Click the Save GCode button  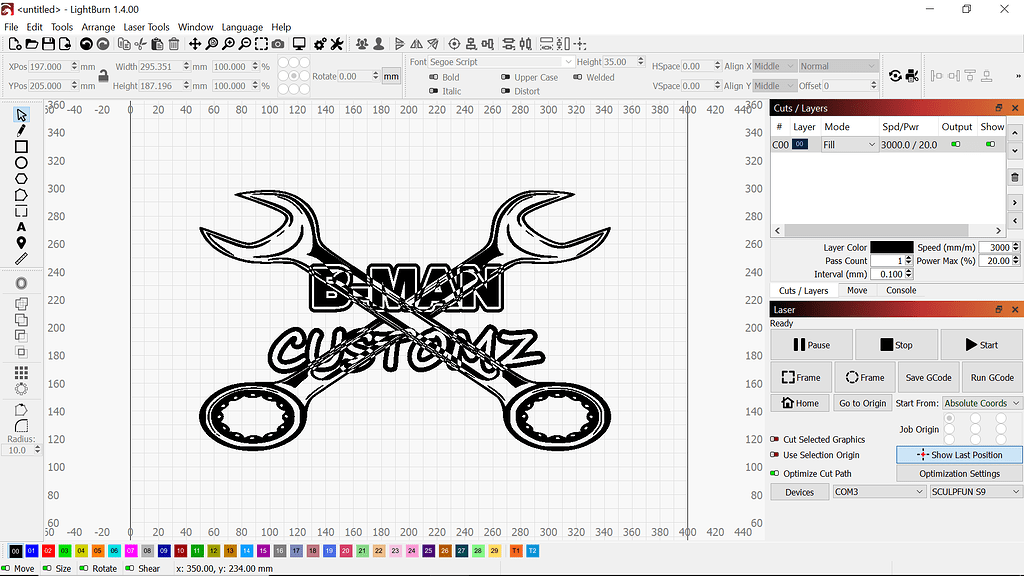coord(928,377)
